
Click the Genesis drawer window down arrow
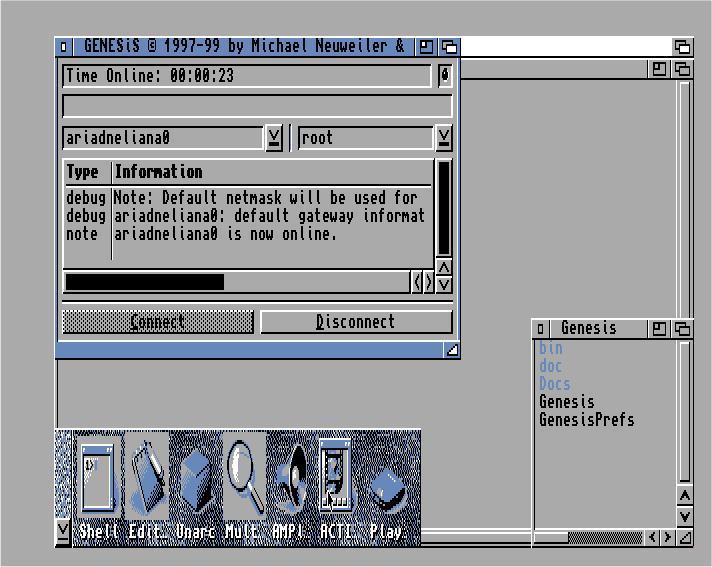tap(685, 516)
